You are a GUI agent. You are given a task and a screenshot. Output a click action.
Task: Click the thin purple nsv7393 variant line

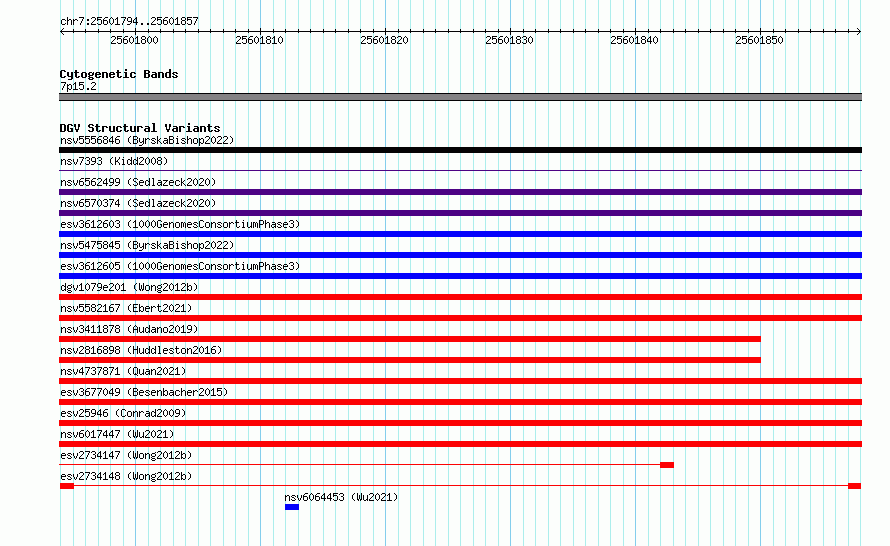(x=460, y=170)
